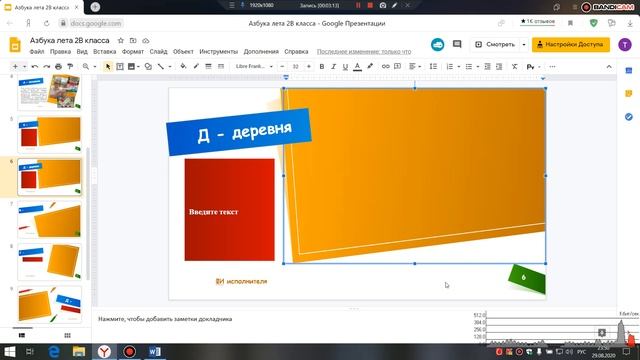
Task: Open the toolbar's More options ellipsis
Action: (552, 67)
